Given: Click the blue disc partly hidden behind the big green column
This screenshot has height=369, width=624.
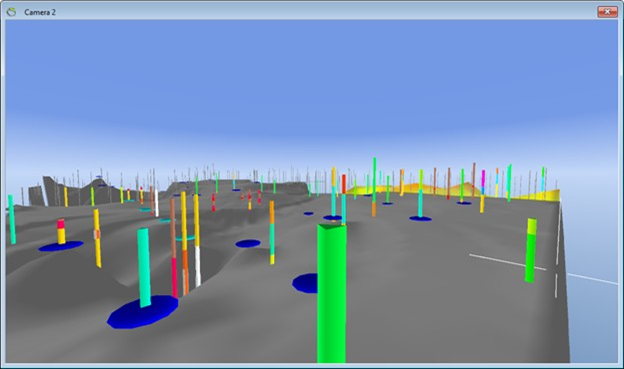Looking at the screenshot, I should point(305,283).
